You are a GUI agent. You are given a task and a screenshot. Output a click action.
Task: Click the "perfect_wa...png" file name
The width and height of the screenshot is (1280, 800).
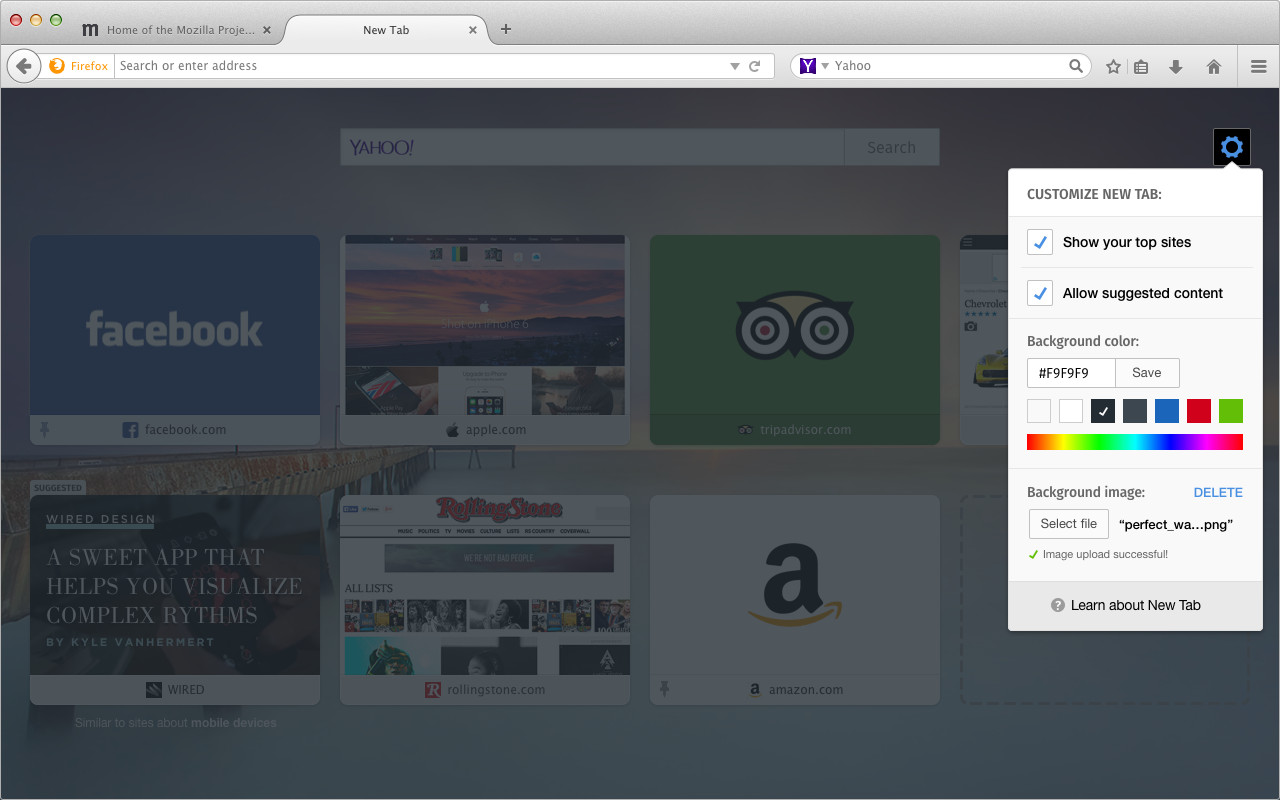click(x=1176, y=524)
